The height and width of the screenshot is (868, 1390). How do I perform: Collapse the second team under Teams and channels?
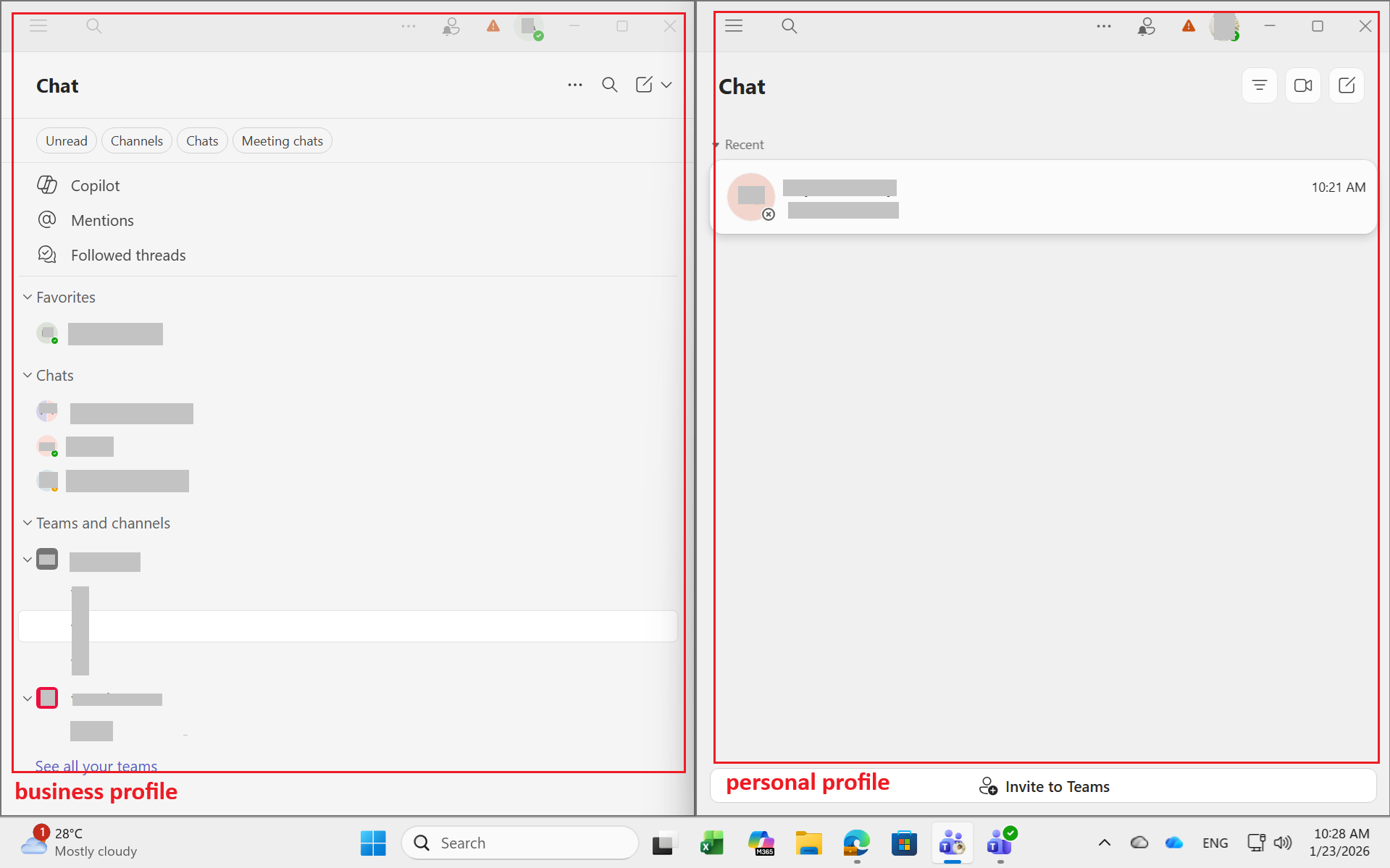point(28,699)
